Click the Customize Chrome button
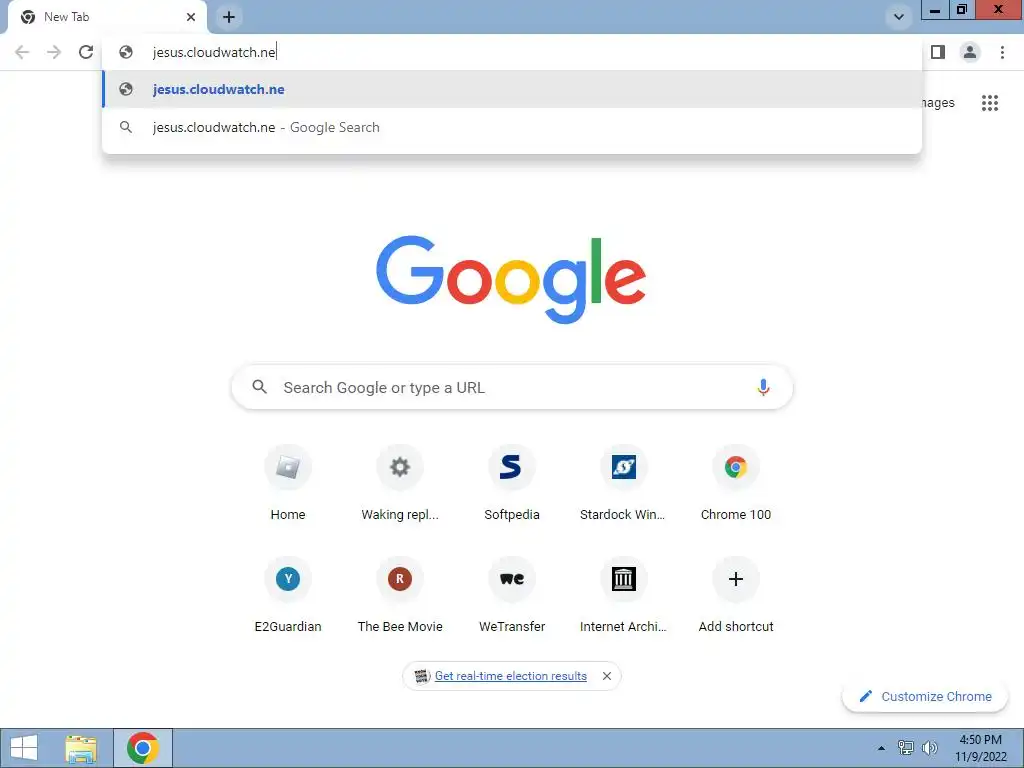The image size is (1024, 768). (925, 696)
